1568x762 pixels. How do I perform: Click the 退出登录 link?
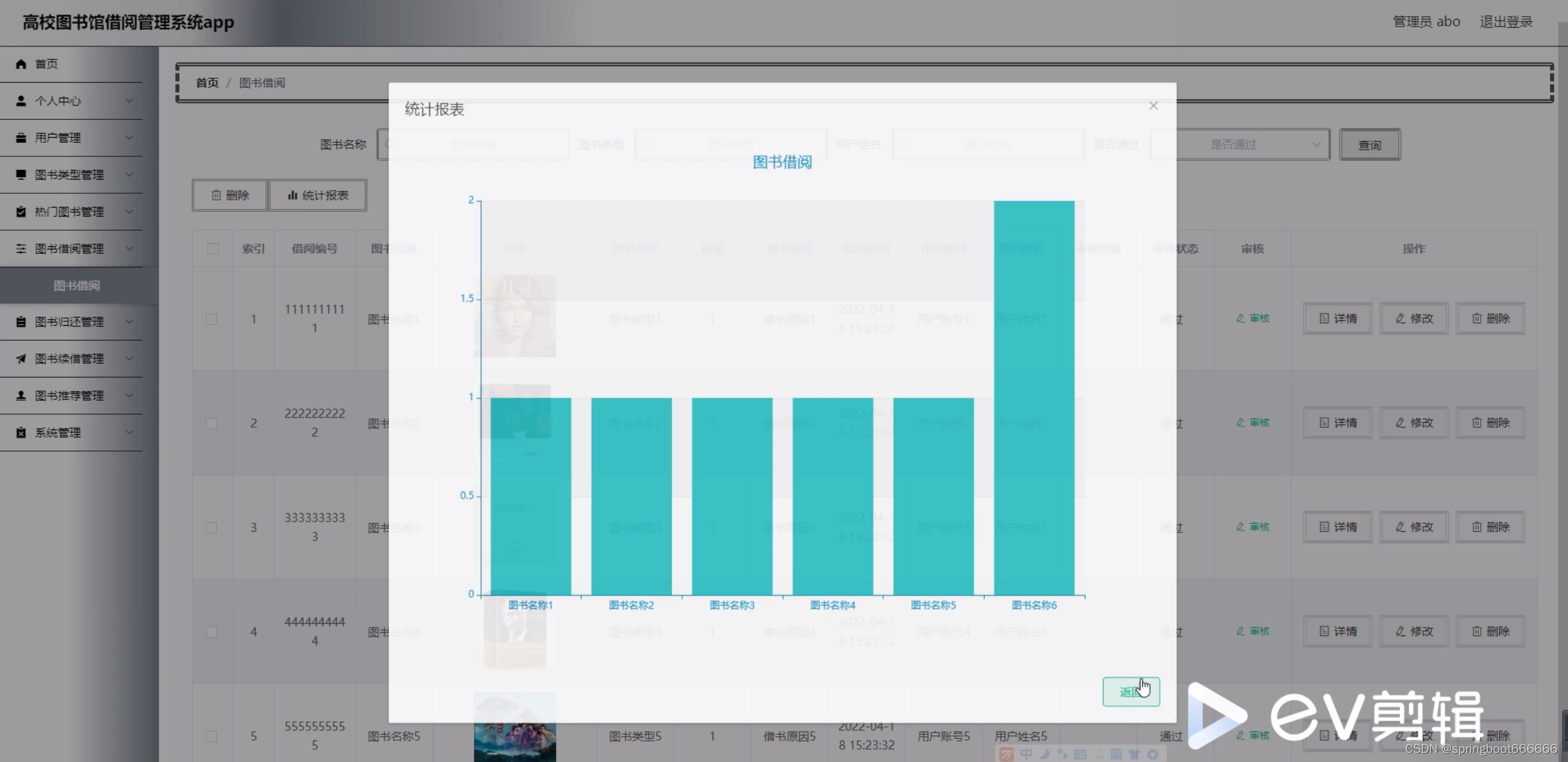click(x=1506, y=22)
